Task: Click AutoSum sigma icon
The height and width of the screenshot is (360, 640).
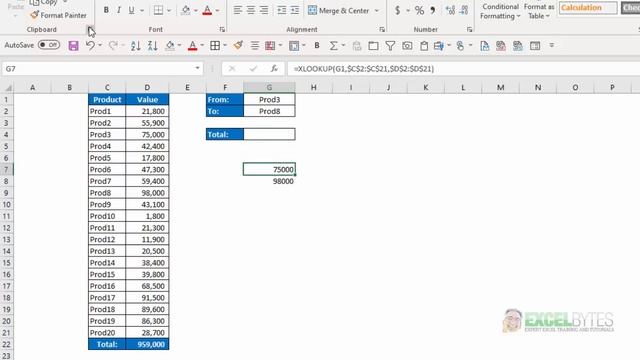Action: click(333, 46)
